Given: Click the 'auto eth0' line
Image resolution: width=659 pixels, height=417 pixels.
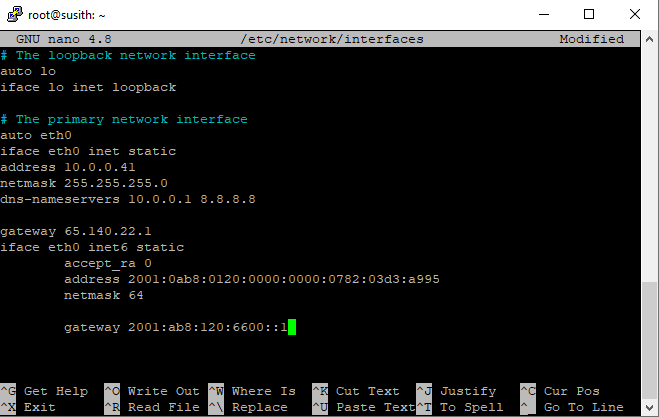Looking at the screenshot, I should click(36, 135).
